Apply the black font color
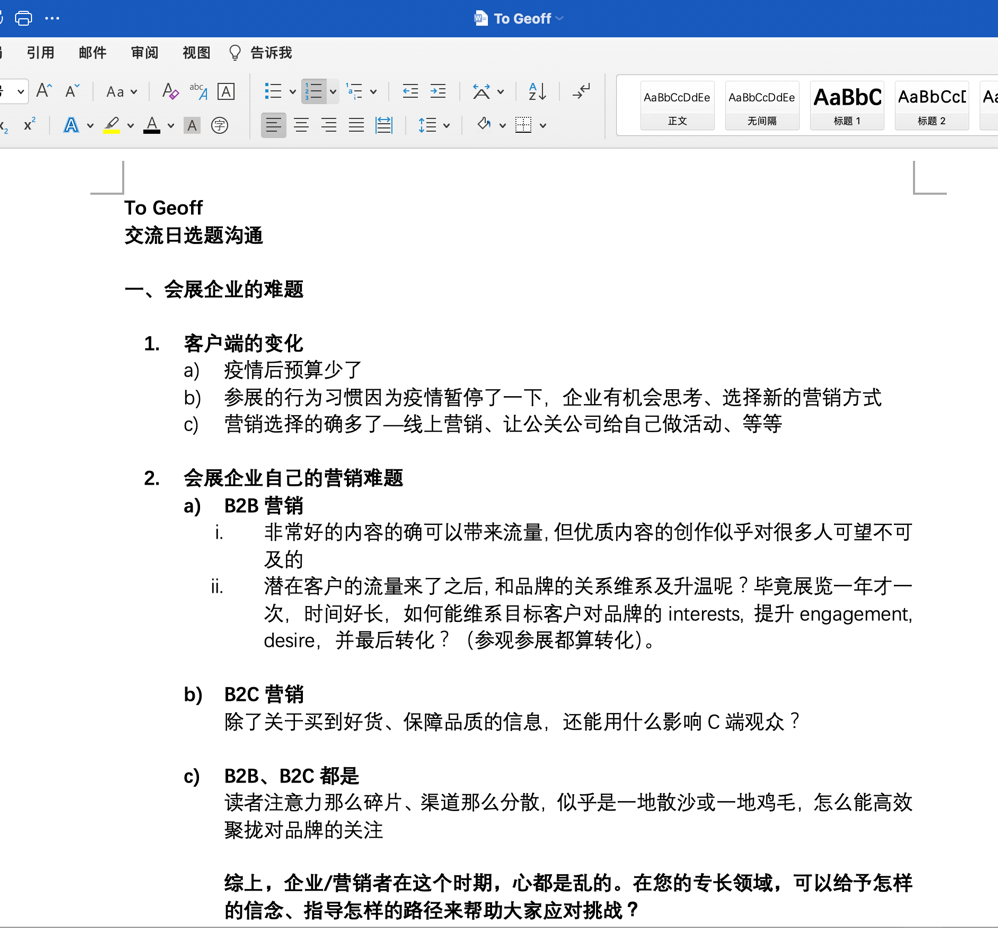Screen dimensions: 998x928 point(151,125)
